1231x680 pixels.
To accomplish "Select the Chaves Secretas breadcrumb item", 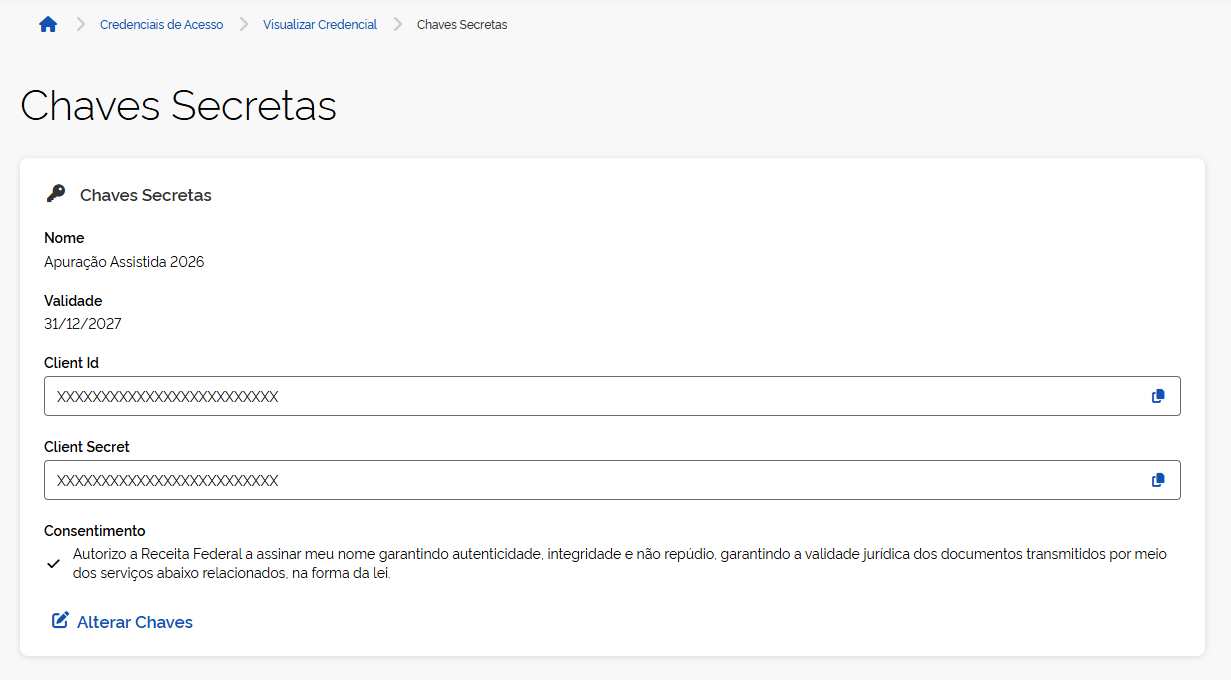I will tap(462, 25).
